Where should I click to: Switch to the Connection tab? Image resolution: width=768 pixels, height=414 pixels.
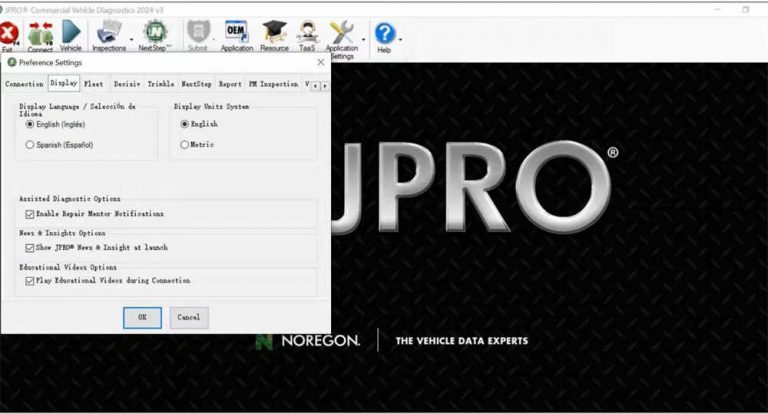point(24,85)
